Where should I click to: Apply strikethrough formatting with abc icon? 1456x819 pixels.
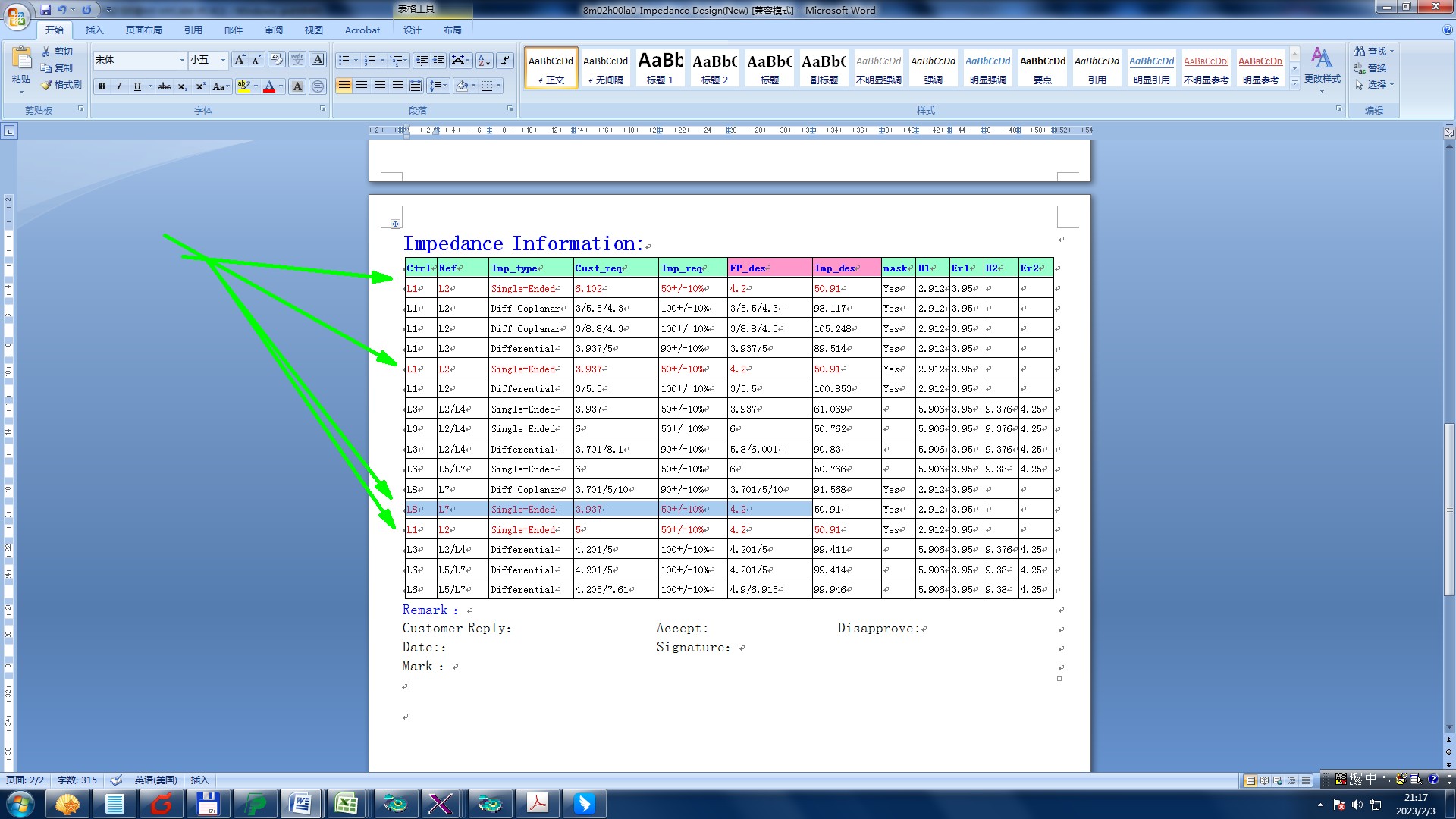click(164, 86)
